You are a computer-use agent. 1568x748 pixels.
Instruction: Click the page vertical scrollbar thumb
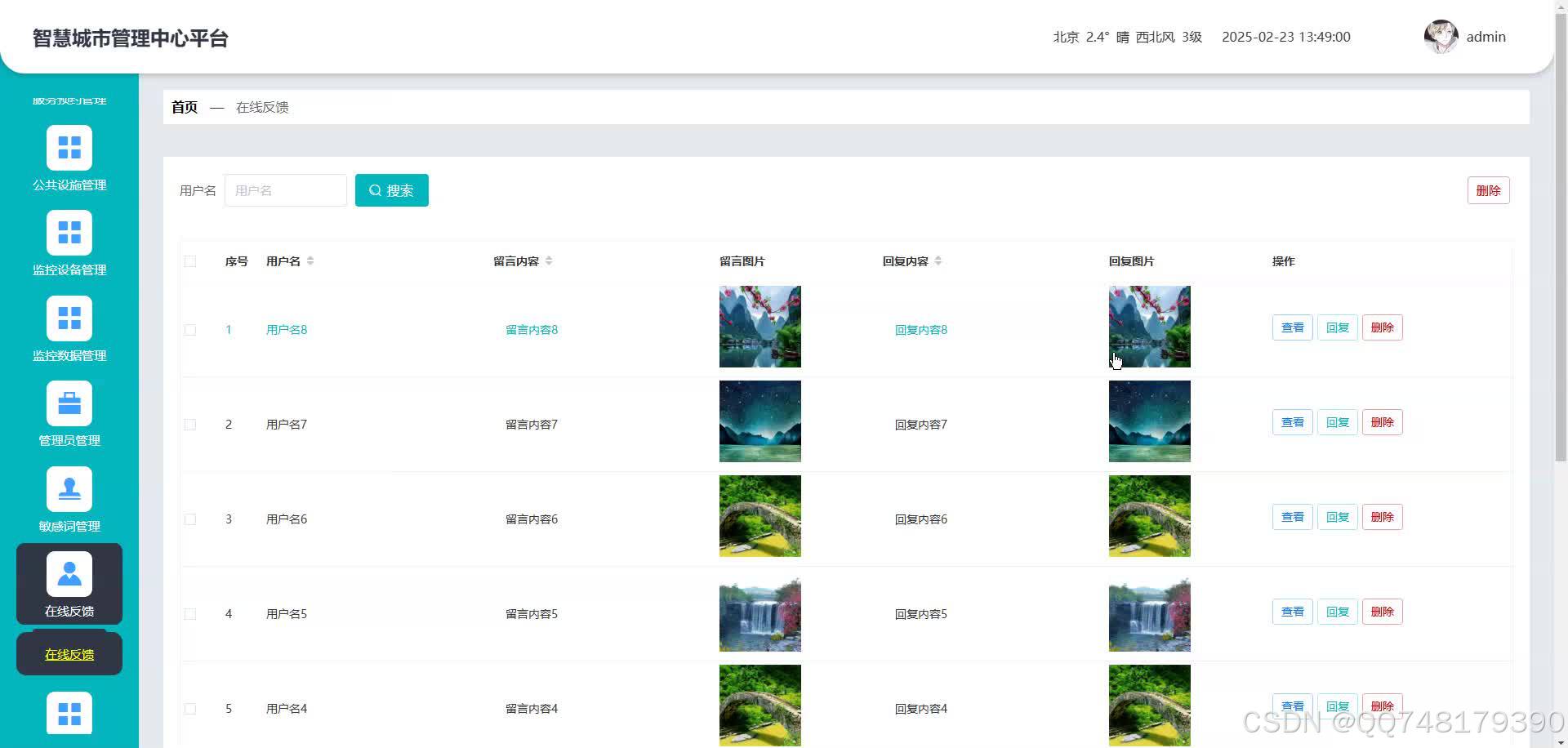[x=1561, y=237]
